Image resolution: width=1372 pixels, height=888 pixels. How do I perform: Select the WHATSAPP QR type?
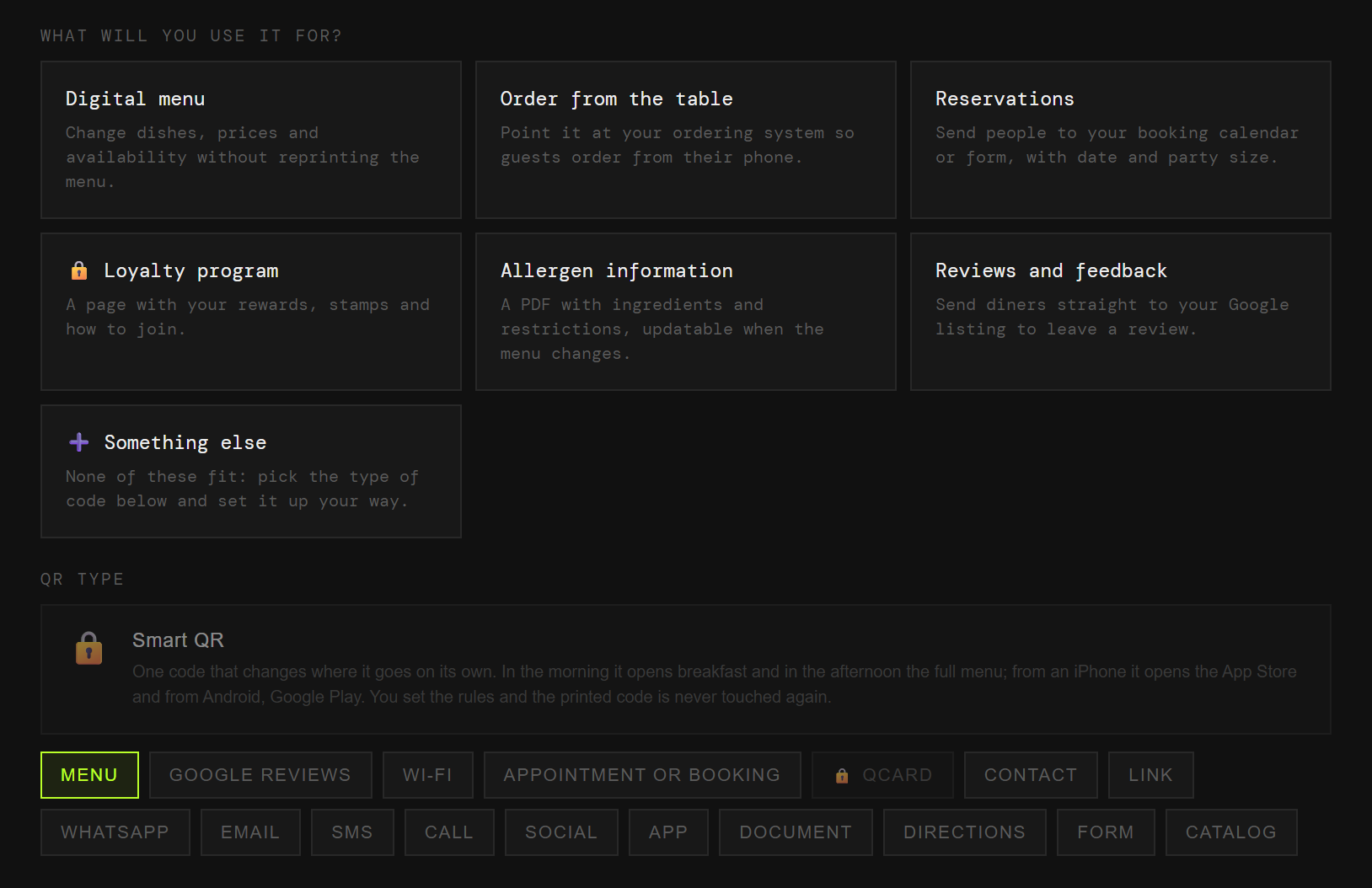pyautogui.click(x=115, y=832)
